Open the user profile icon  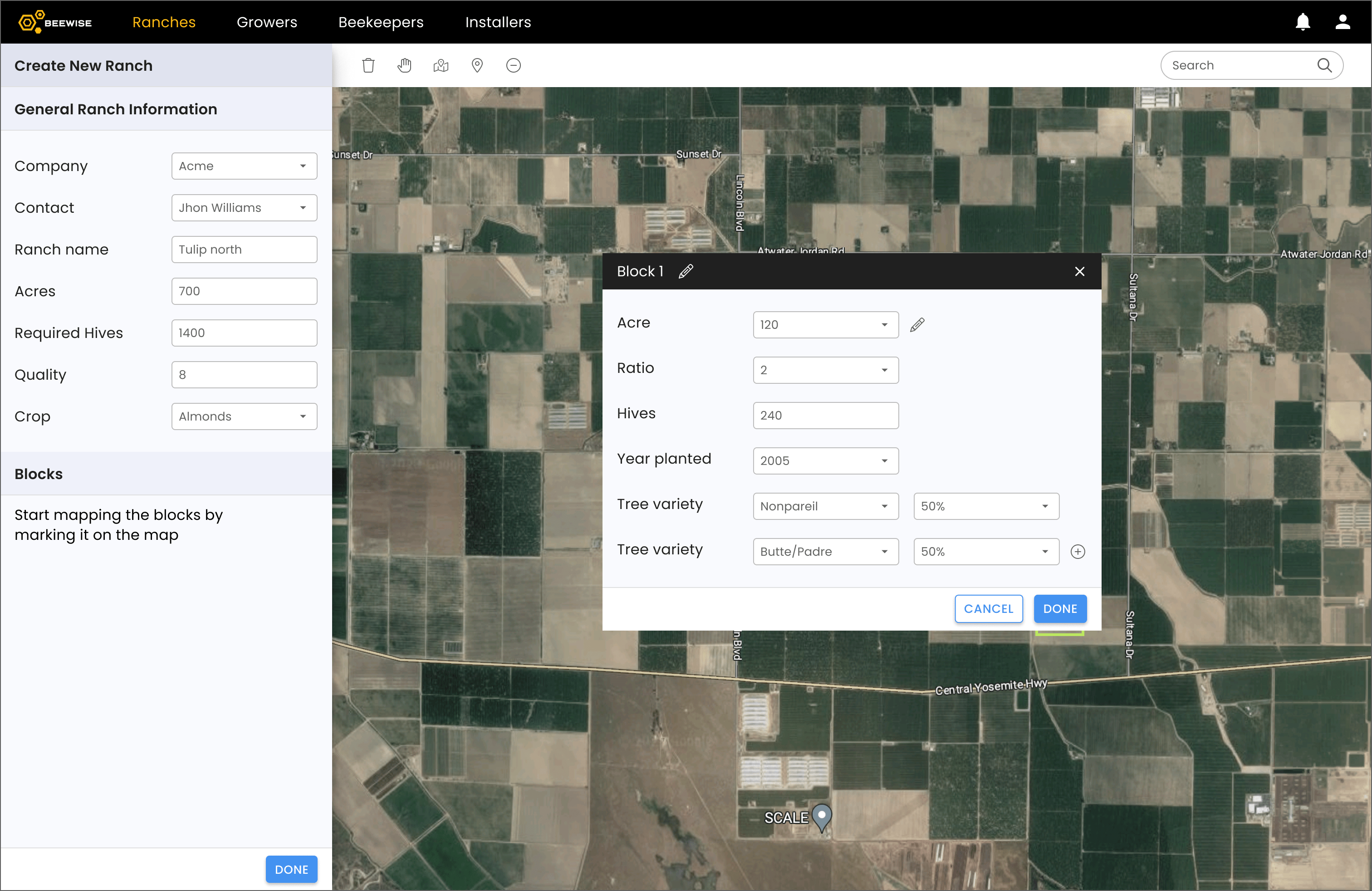pos(1343,22)
